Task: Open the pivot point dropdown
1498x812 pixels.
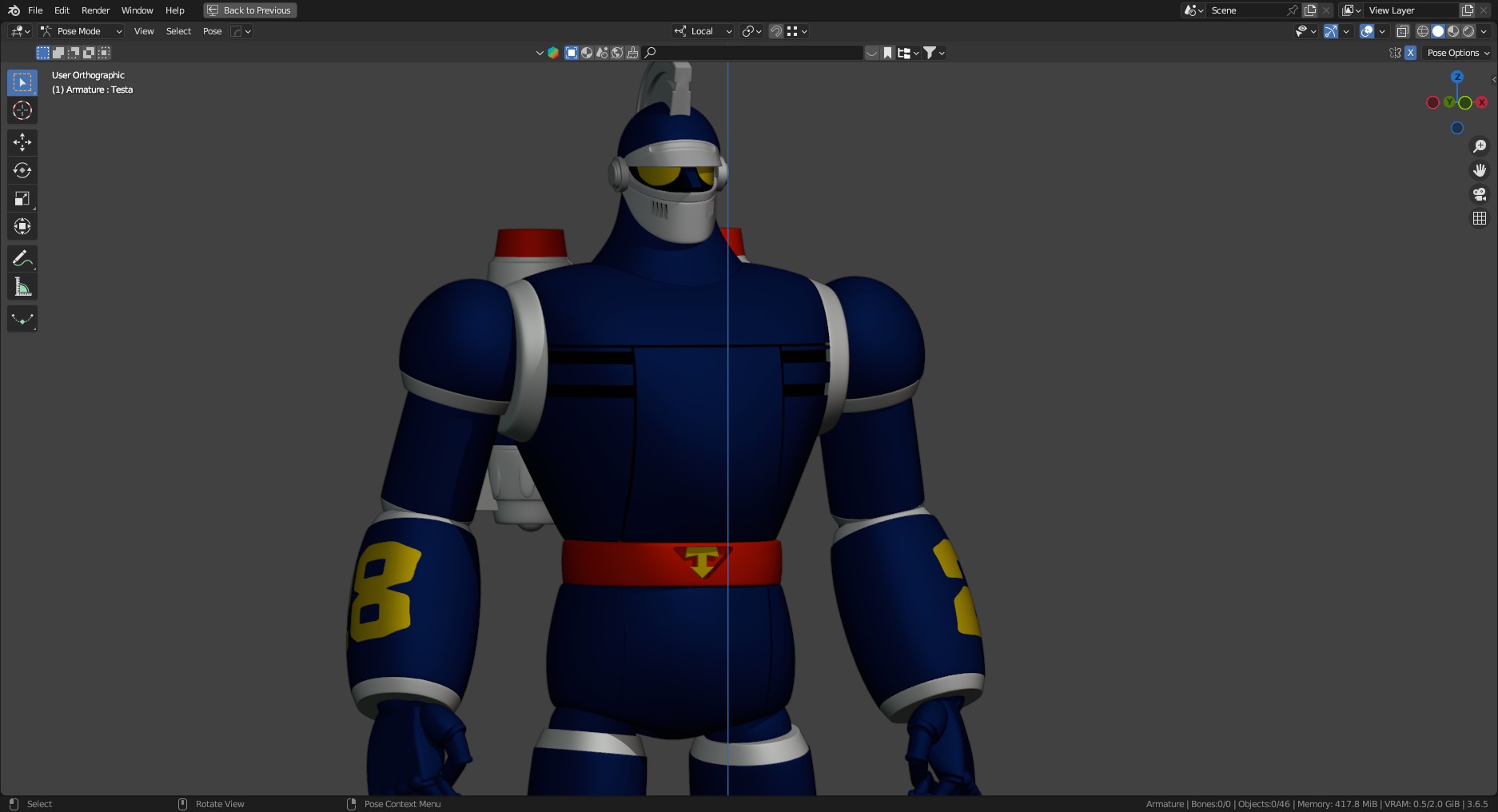Action: click(752, 31)
